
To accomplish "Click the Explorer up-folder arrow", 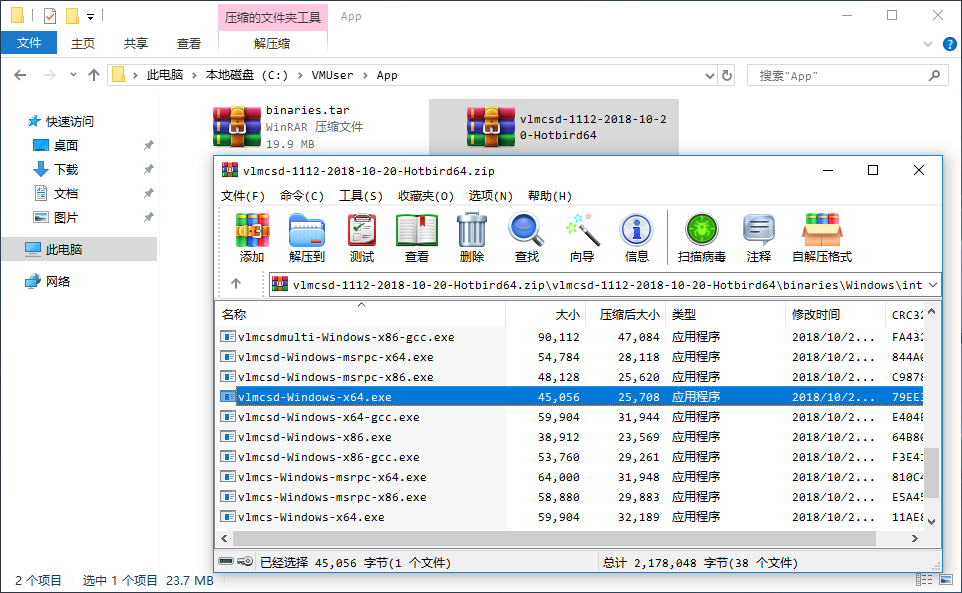I will tap(94, 75).
